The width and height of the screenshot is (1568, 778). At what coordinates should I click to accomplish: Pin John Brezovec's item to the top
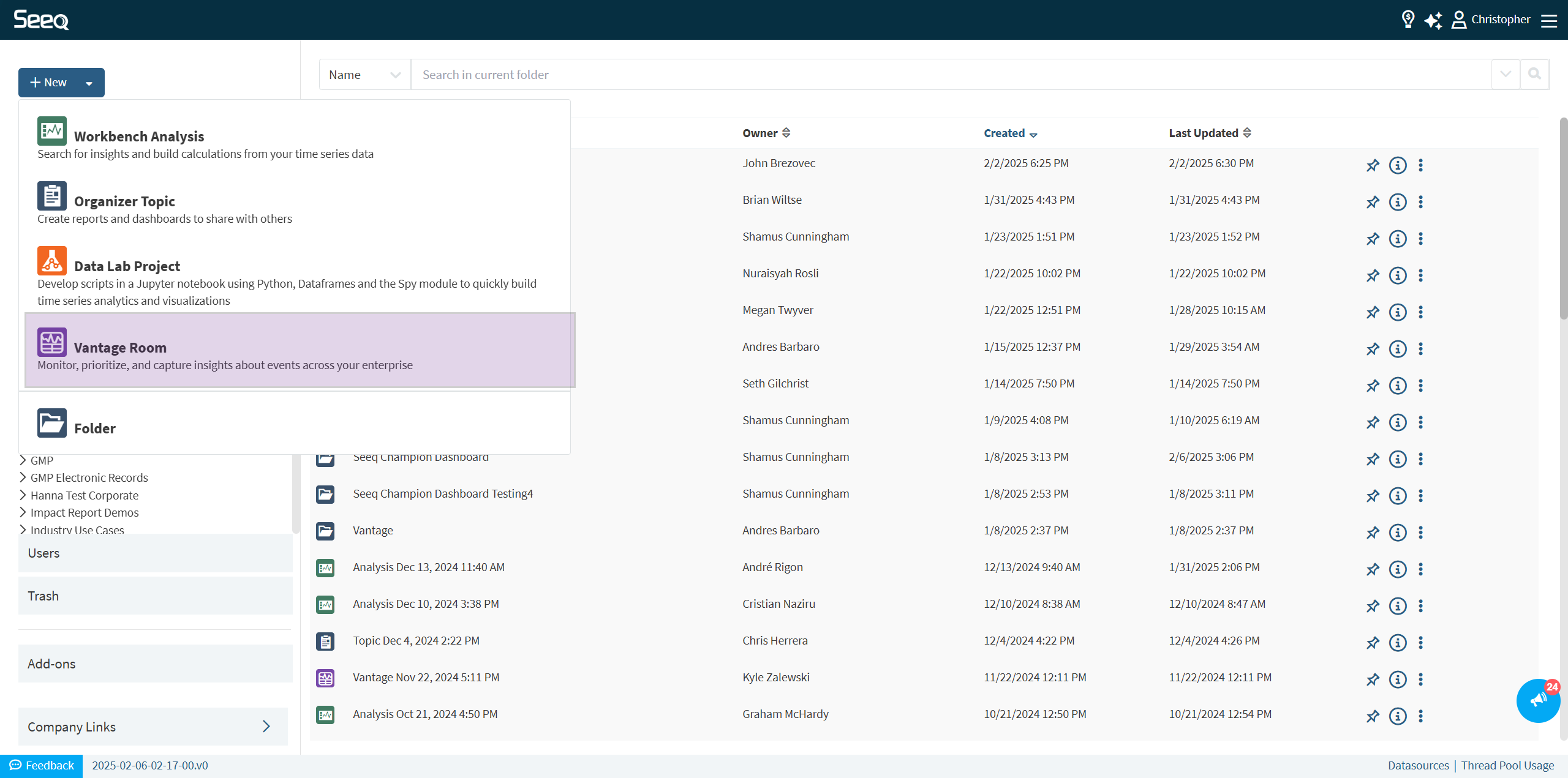pyautogui.click(x=1372, y=165)
